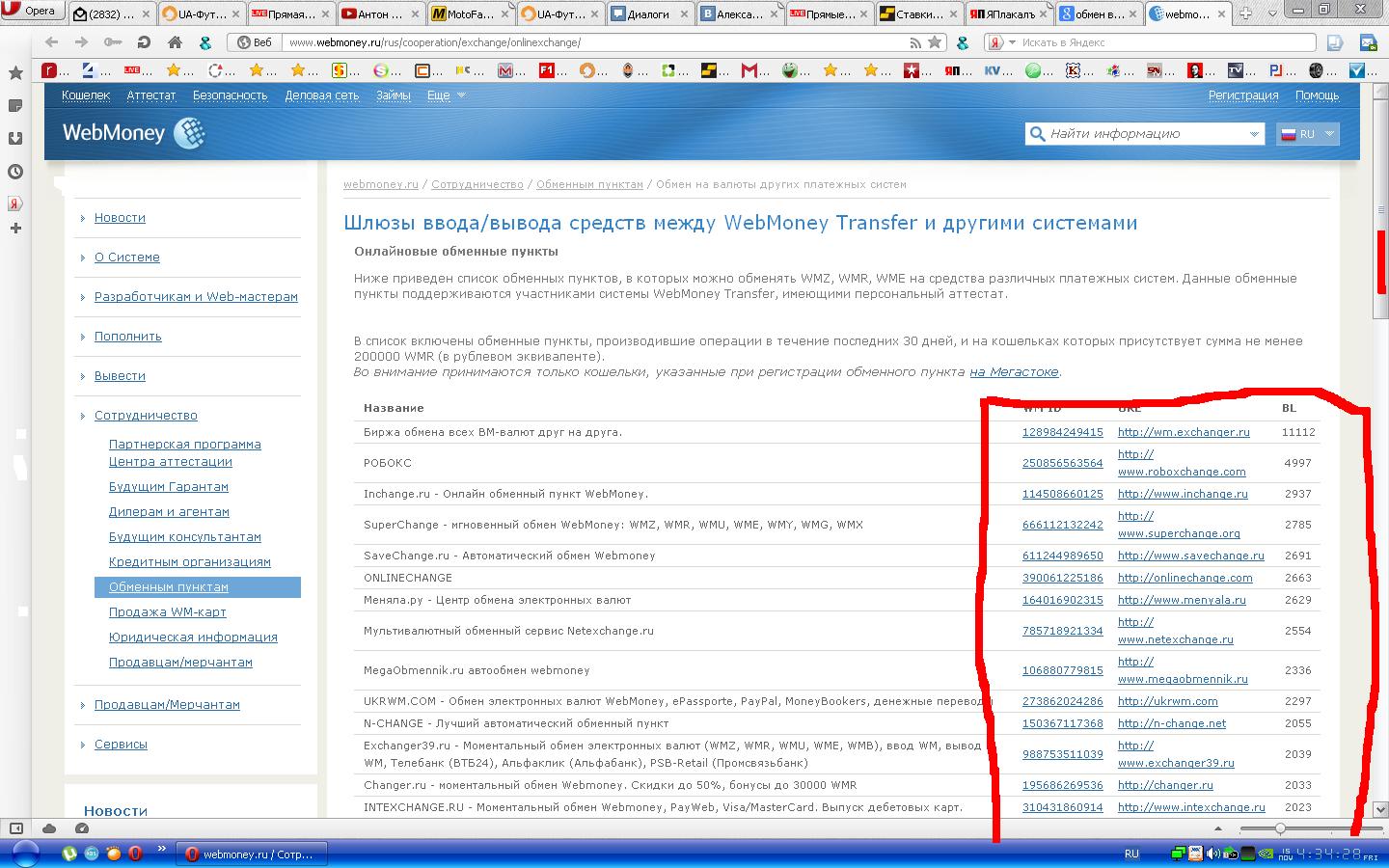Open the volume icon in system tray
This screenshot has height=868, width=1389.
pos(1213,854)
